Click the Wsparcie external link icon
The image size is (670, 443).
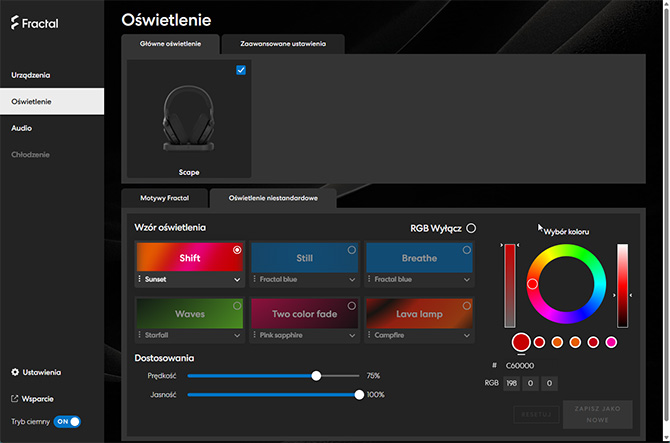(x=15, y=399)
